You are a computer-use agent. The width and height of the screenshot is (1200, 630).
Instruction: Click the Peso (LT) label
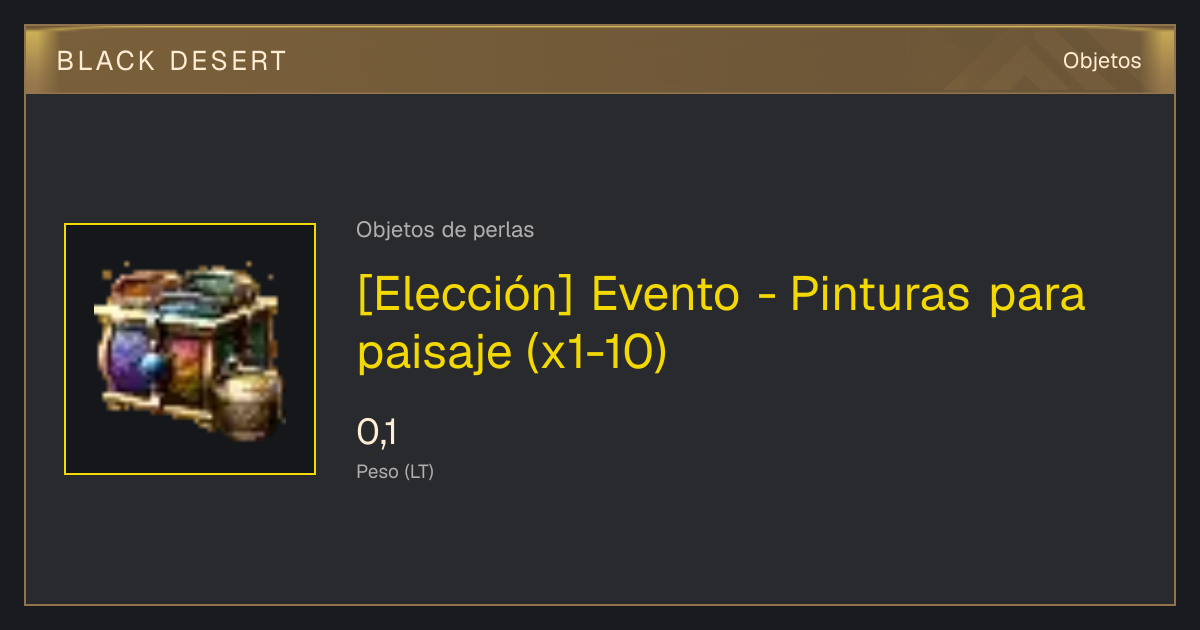pos(395,472)
